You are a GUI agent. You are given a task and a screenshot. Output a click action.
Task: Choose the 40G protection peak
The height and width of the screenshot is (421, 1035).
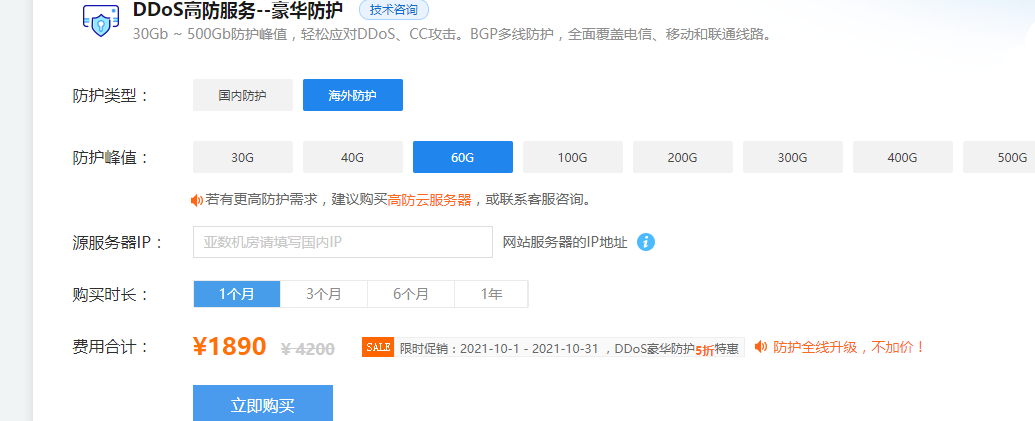353,157
